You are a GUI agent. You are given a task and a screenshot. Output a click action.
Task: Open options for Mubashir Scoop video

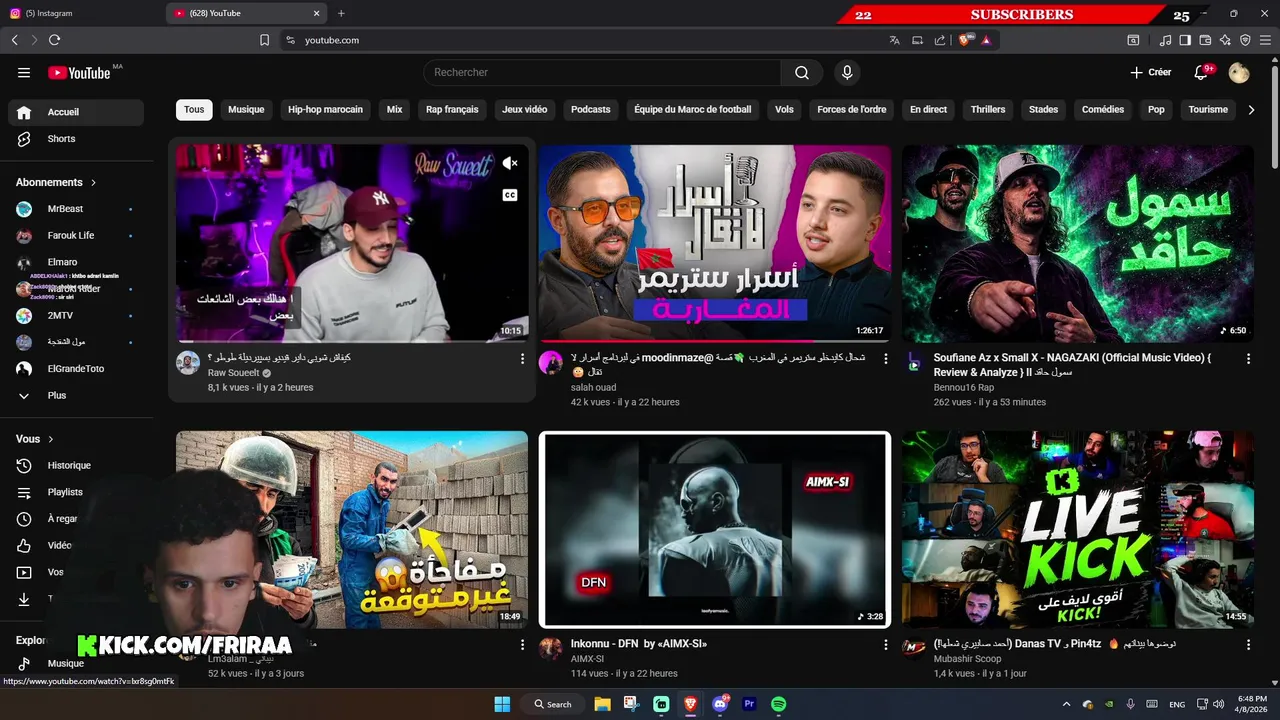click(x=1248, y=645)
